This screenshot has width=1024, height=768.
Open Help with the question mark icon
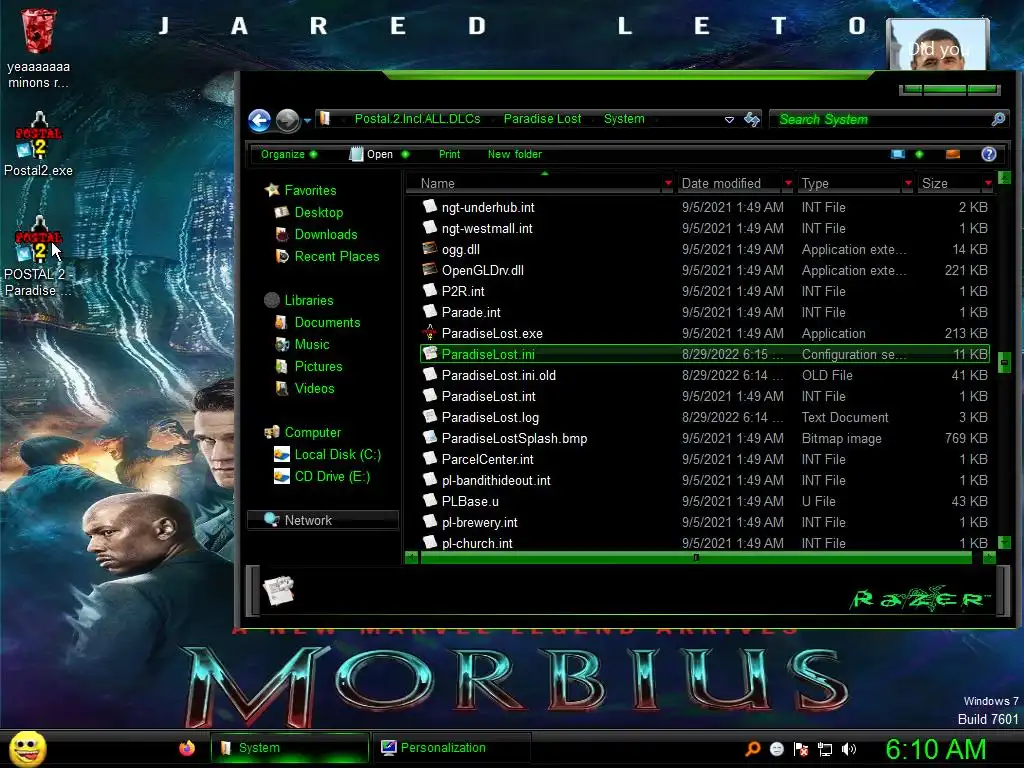tap(989, 154)
